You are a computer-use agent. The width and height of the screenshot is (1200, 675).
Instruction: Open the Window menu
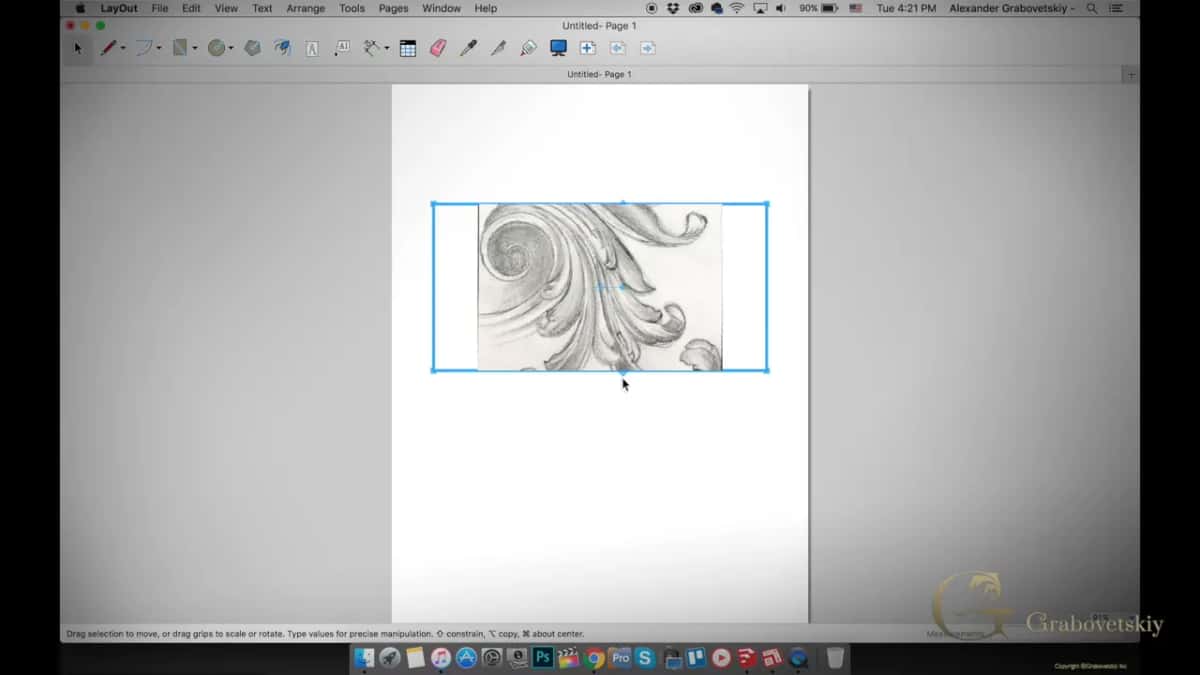pyautogui.click(x=441, y=8)
